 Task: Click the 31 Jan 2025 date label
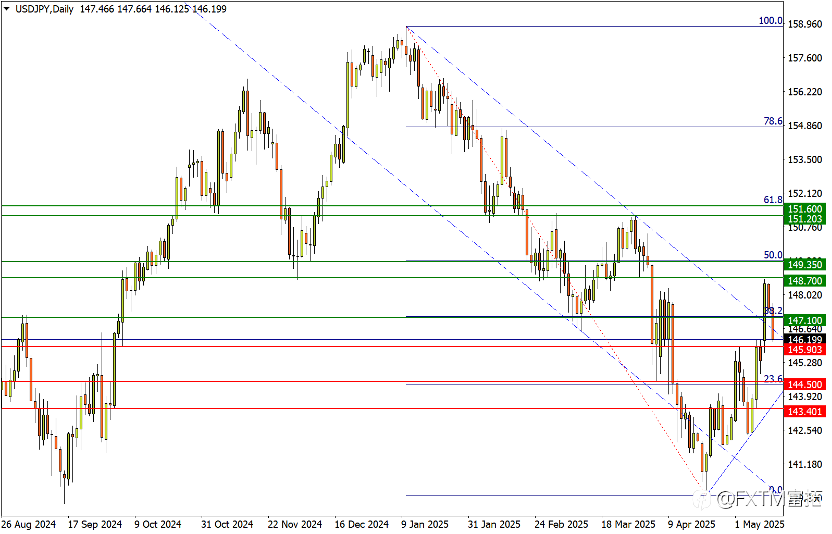(494, 524)
